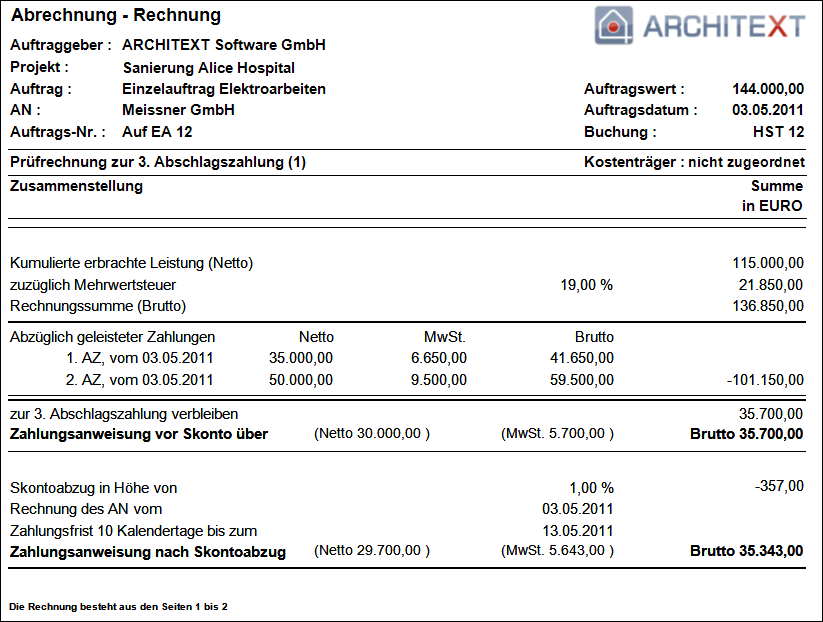The image size is (823, 622).
Task: Click '(MwSt. 5.643,00 )' value
Action: click(x=557, y=550)
